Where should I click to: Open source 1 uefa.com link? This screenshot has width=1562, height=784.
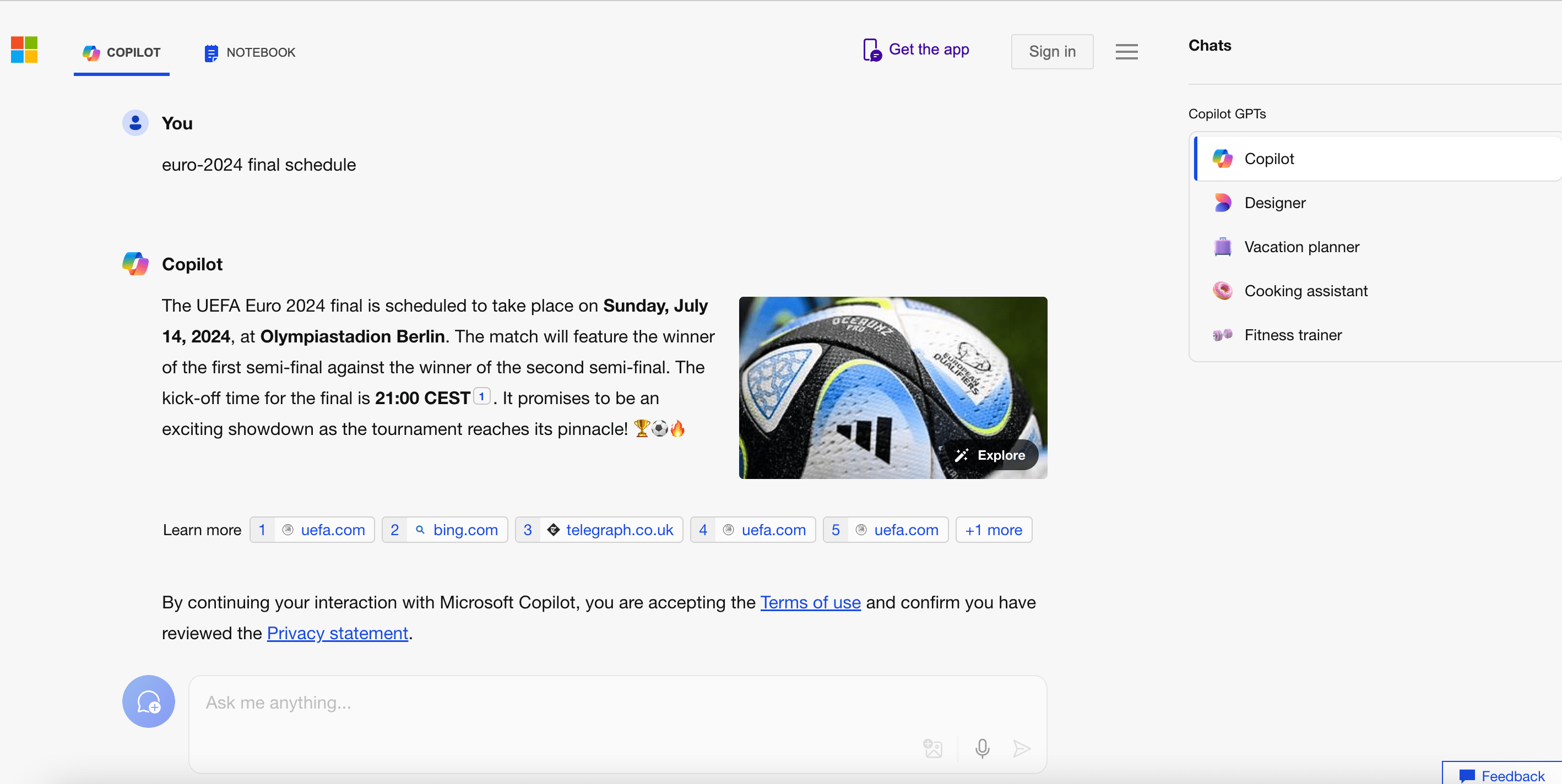pos(312,530)
